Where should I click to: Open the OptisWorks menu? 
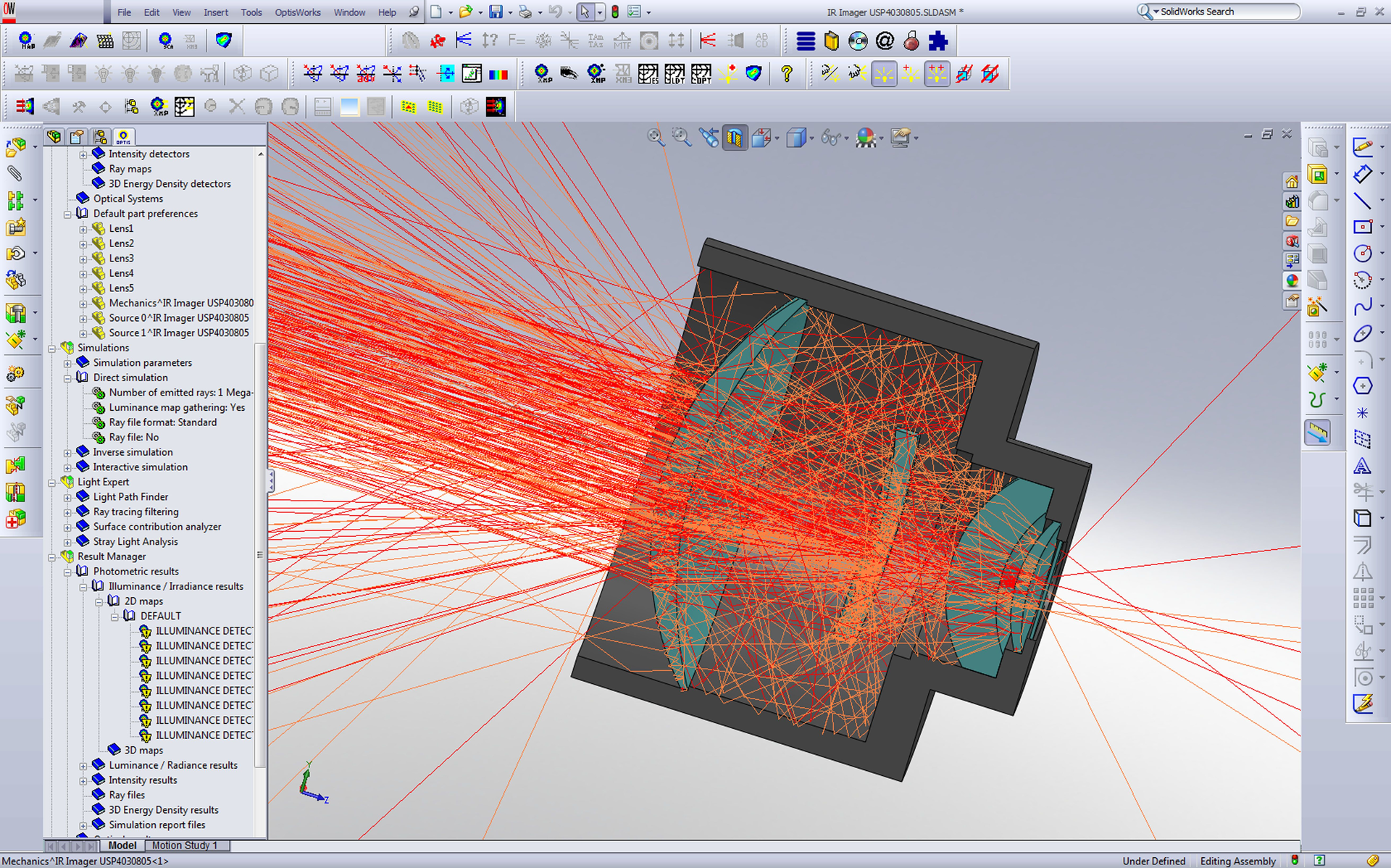pos(297,12)
